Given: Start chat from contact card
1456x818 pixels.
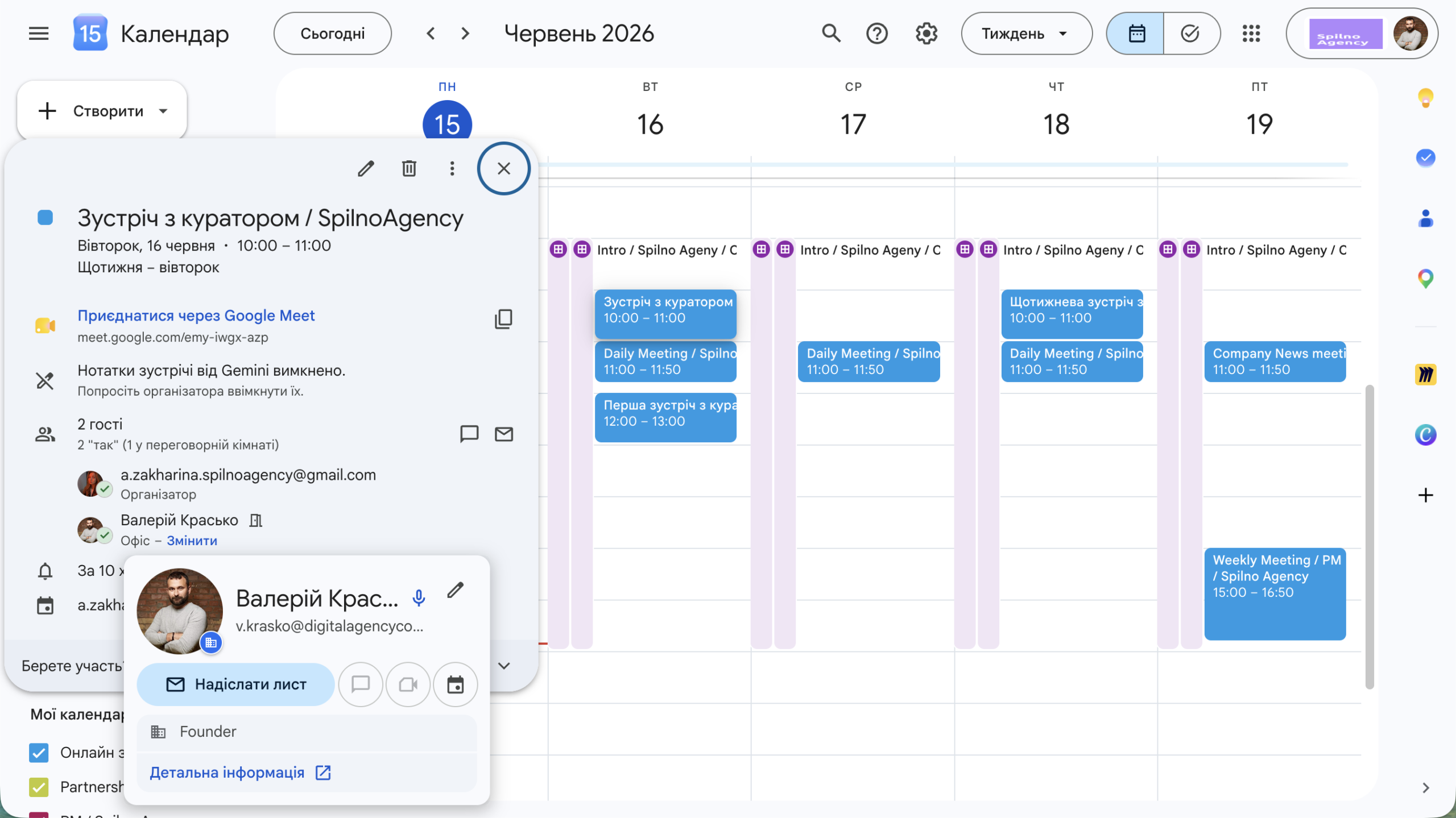Looking at the screenshot, I should 361,684.
